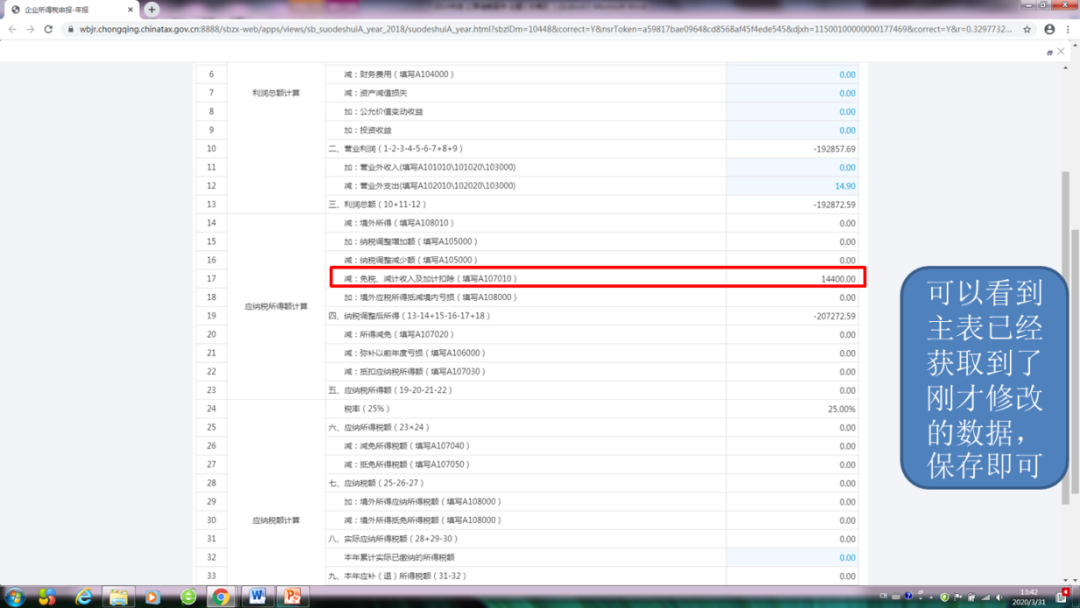Screen dimensions: 1080x608
Task: Click row 13 value -192872.59
Action: click(834, 205)
